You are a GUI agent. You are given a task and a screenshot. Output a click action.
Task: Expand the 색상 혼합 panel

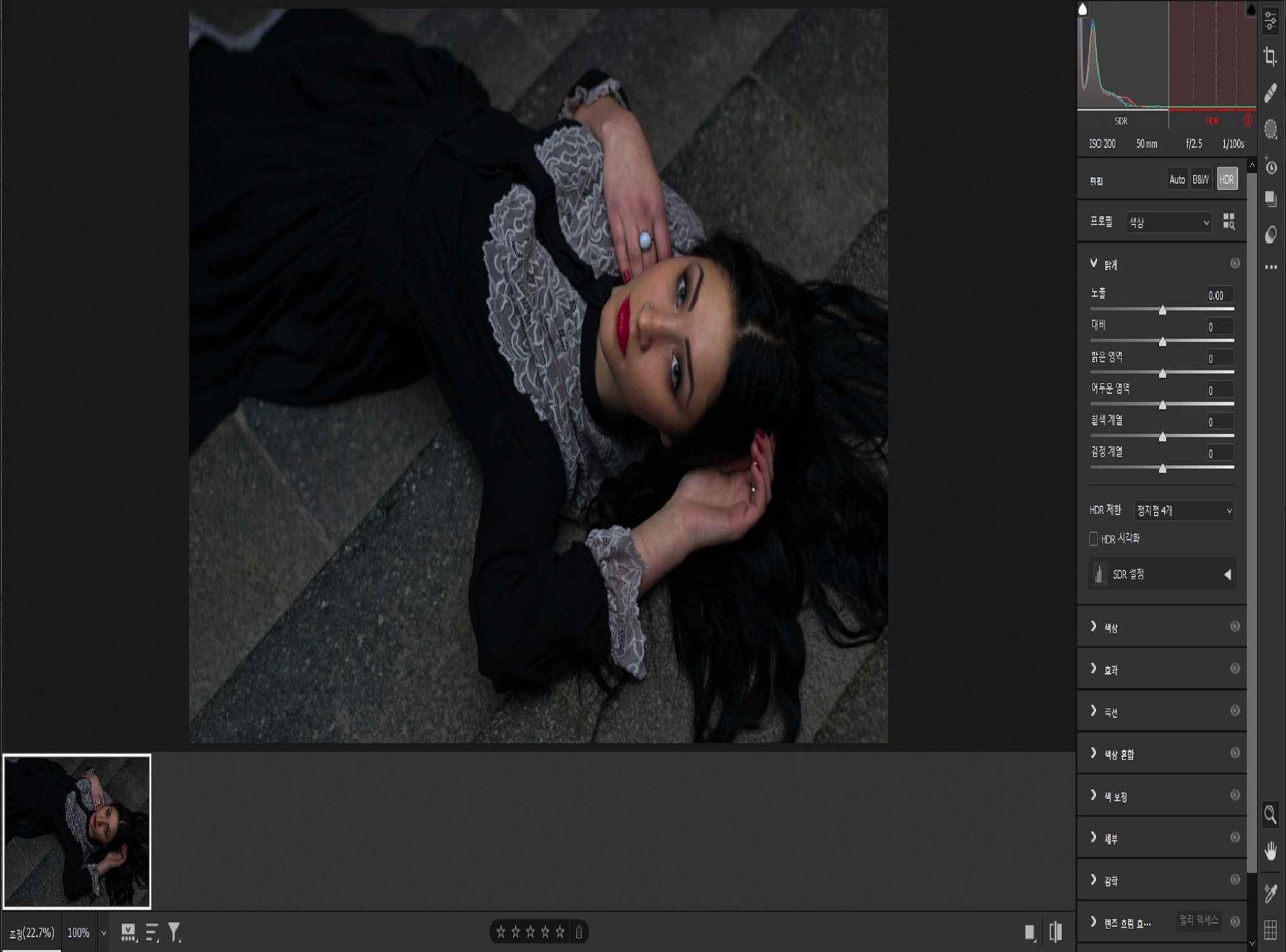click(1119, 754)
